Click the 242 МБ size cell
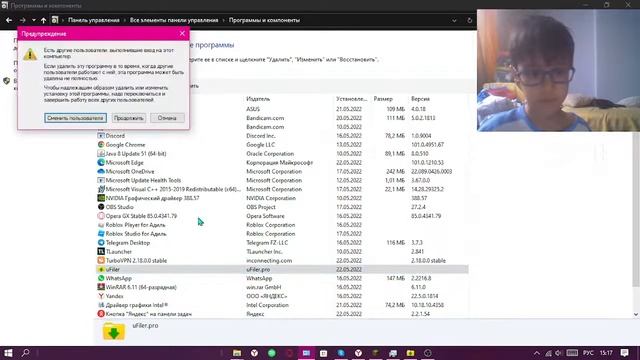The width and height of the screenshot is (640, 360). [x=396, y=171]
